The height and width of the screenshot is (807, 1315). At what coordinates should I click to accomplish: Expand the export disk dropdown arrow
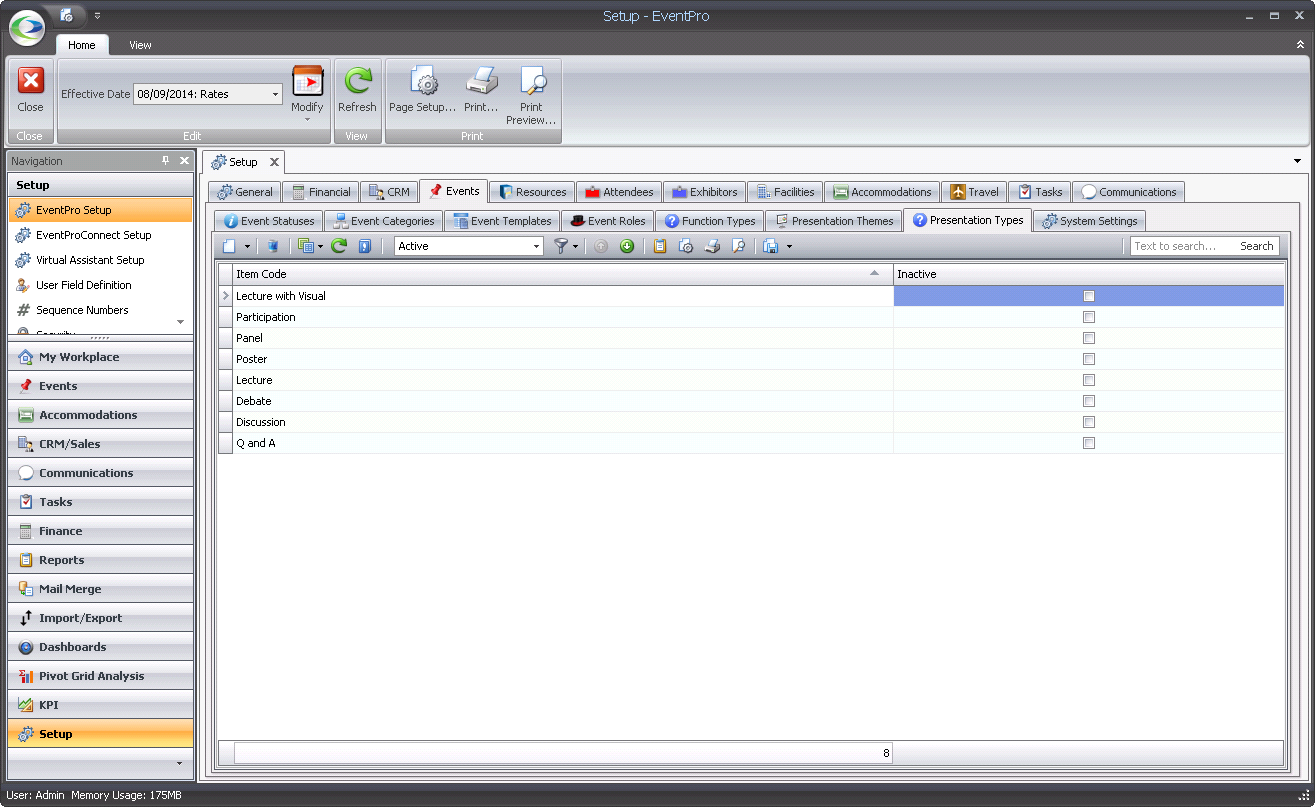(x=789, y=246)
